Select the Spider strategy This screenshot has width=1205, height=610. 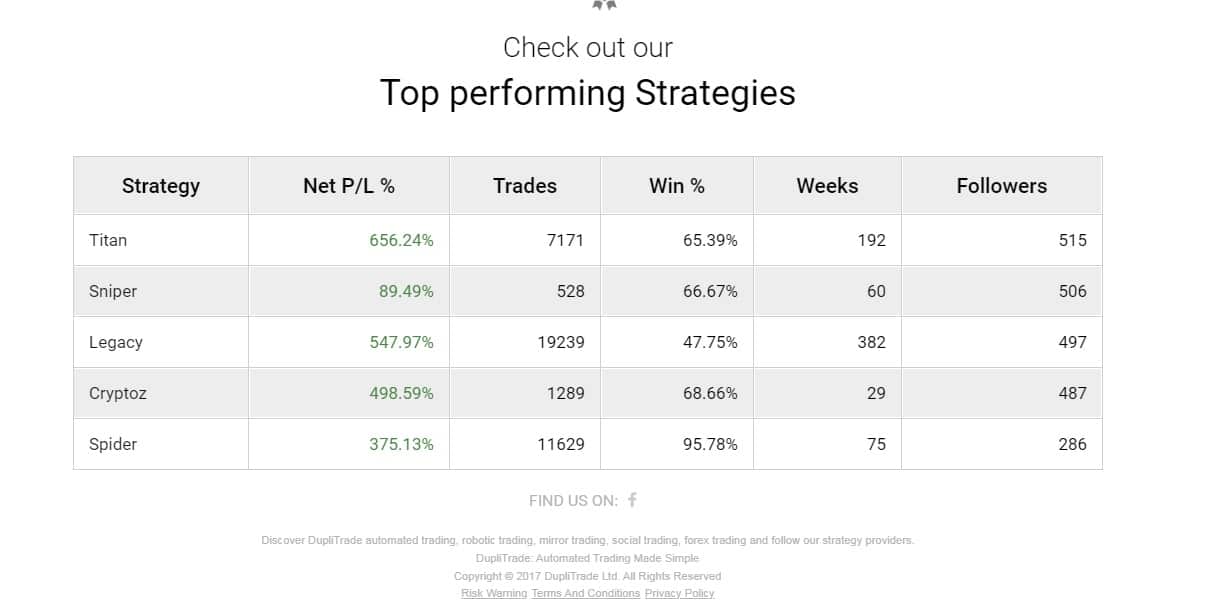113,444
